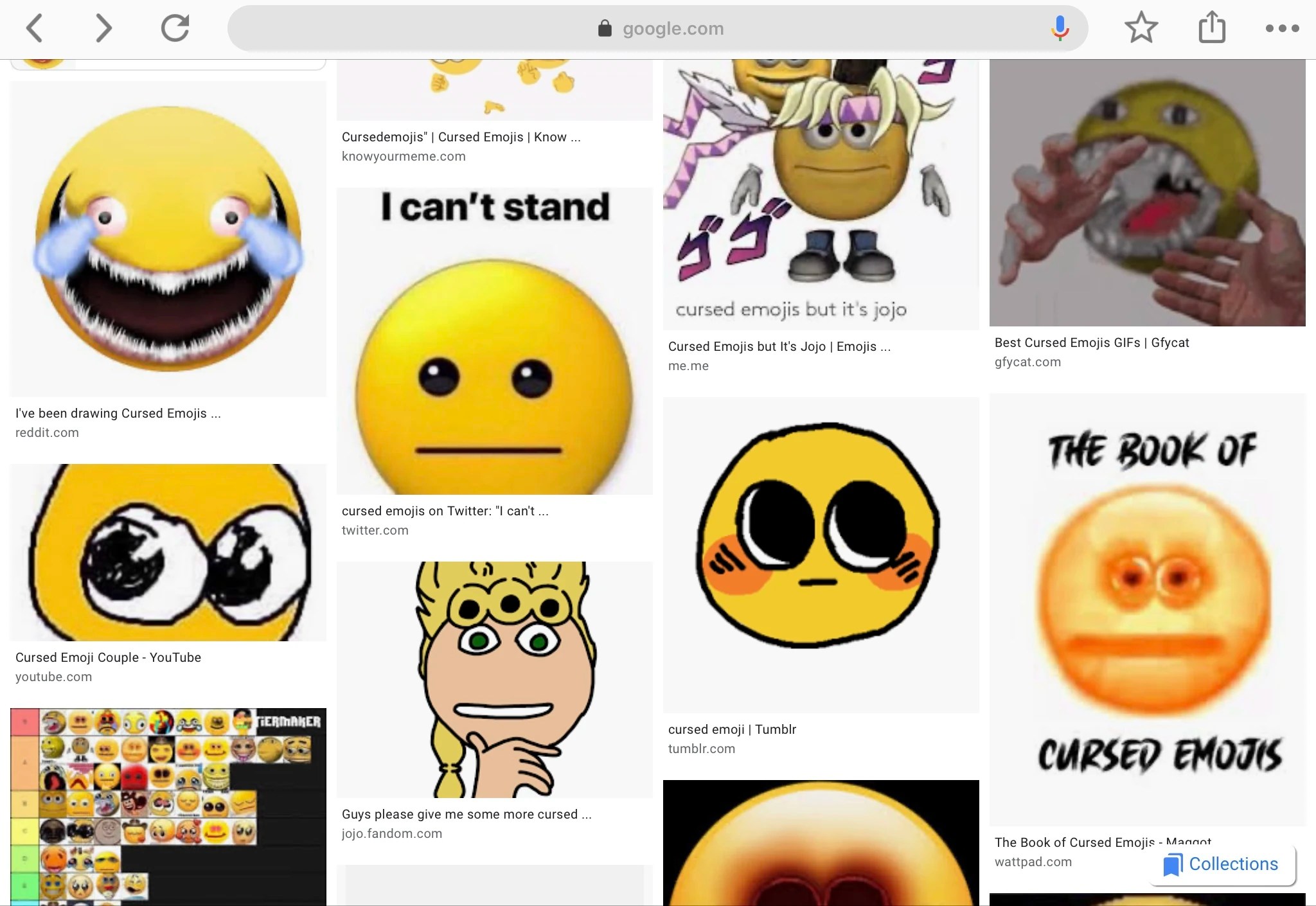Open the Gfycat cursed emoji GIF thumbnail
The height and width of the screenshot is (906, 1316).
tap(1148, 193)
